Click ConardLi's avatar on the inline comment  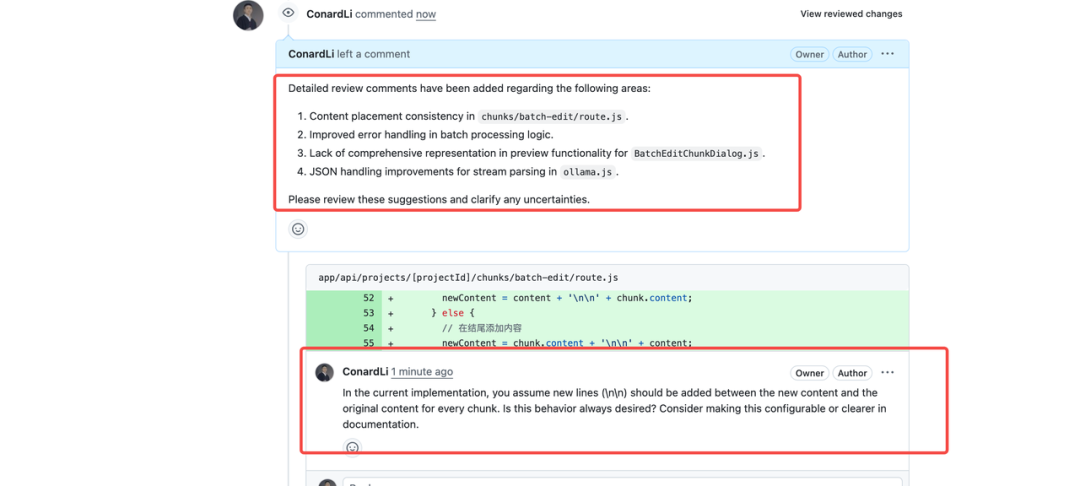tap(324, 373)
